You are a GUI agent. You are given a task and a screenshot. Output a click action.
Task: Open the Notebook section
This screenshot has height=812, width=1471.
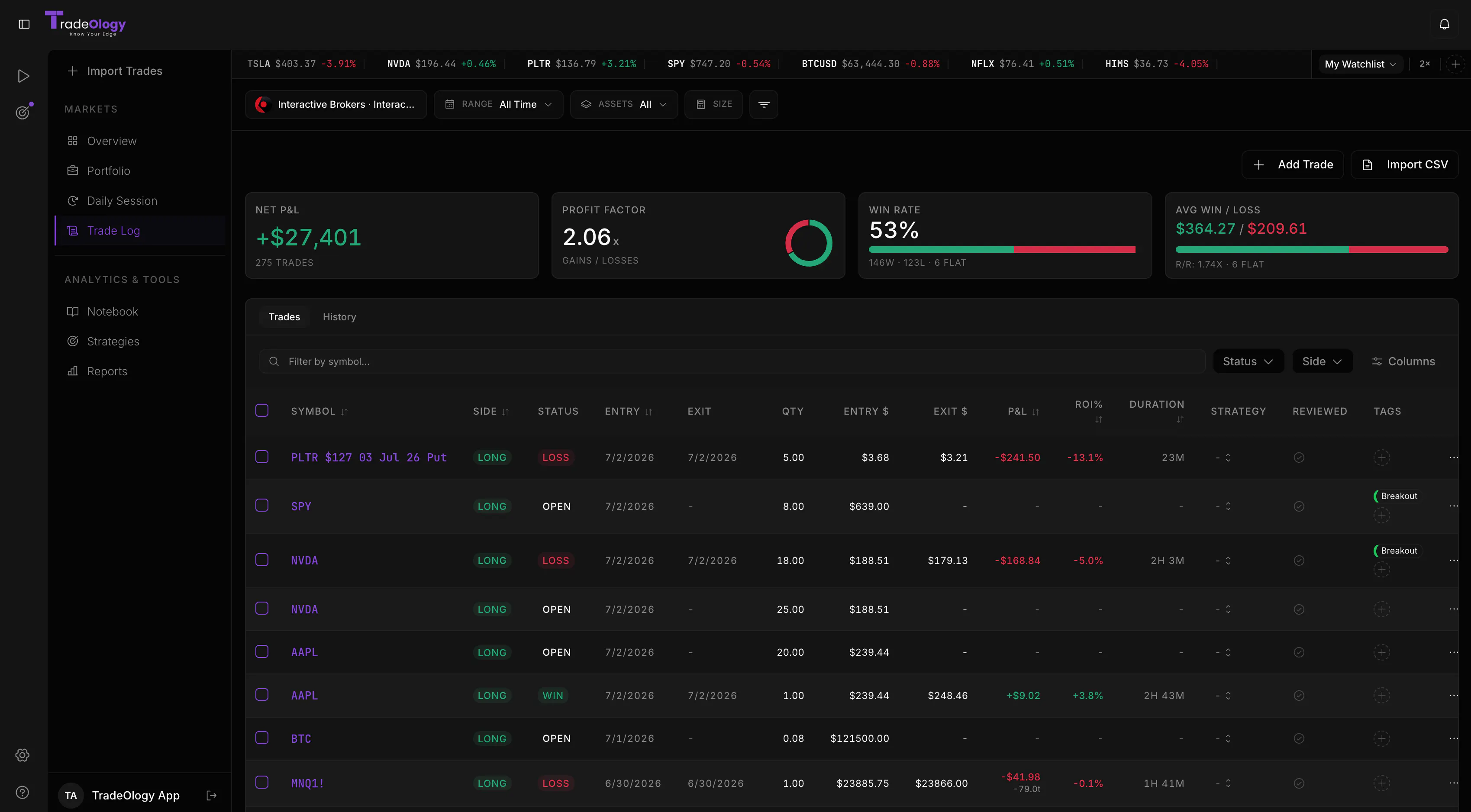(x=140, y=311)
